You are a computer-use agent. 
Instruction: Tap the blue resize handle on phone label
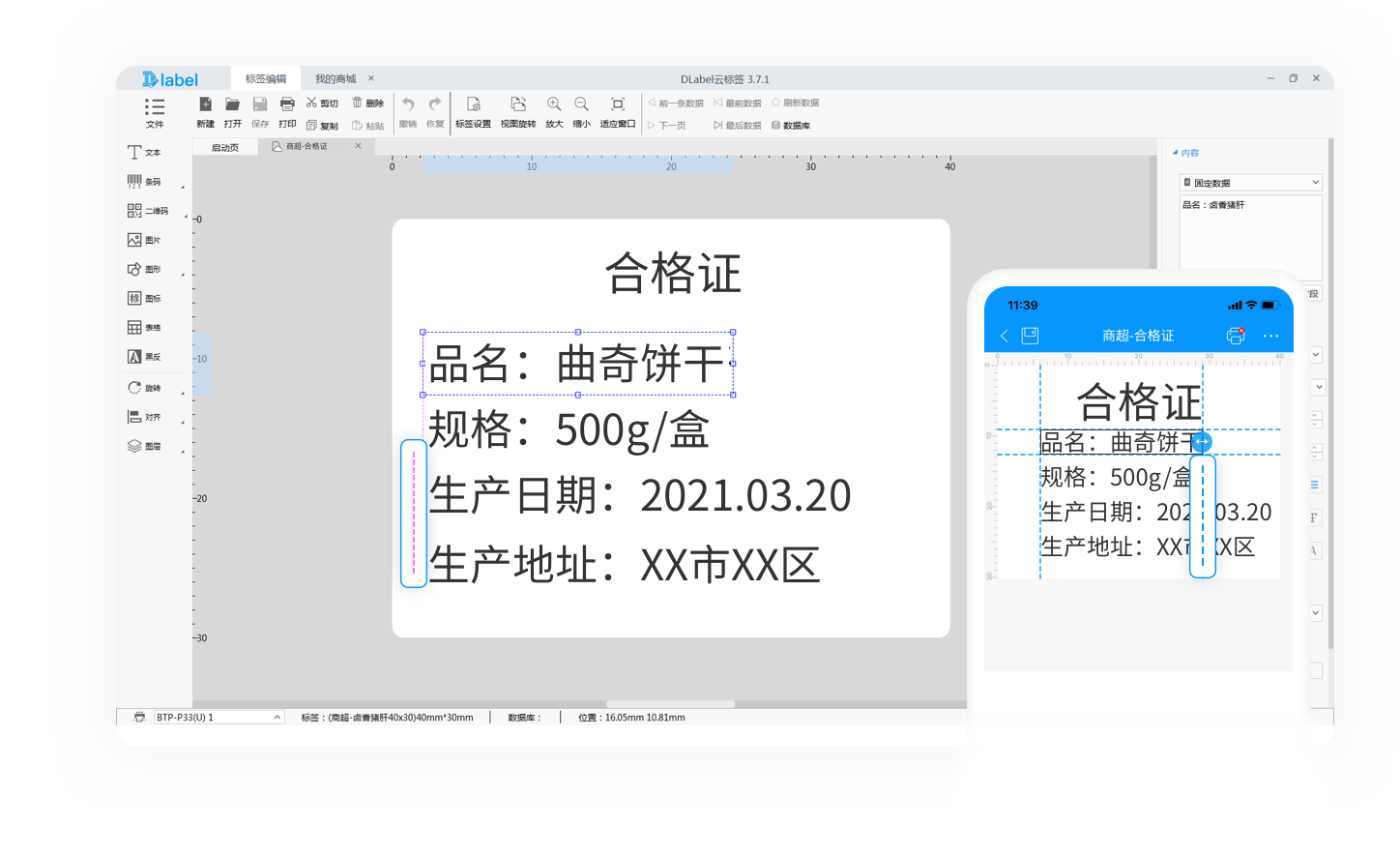(1202, 442)
